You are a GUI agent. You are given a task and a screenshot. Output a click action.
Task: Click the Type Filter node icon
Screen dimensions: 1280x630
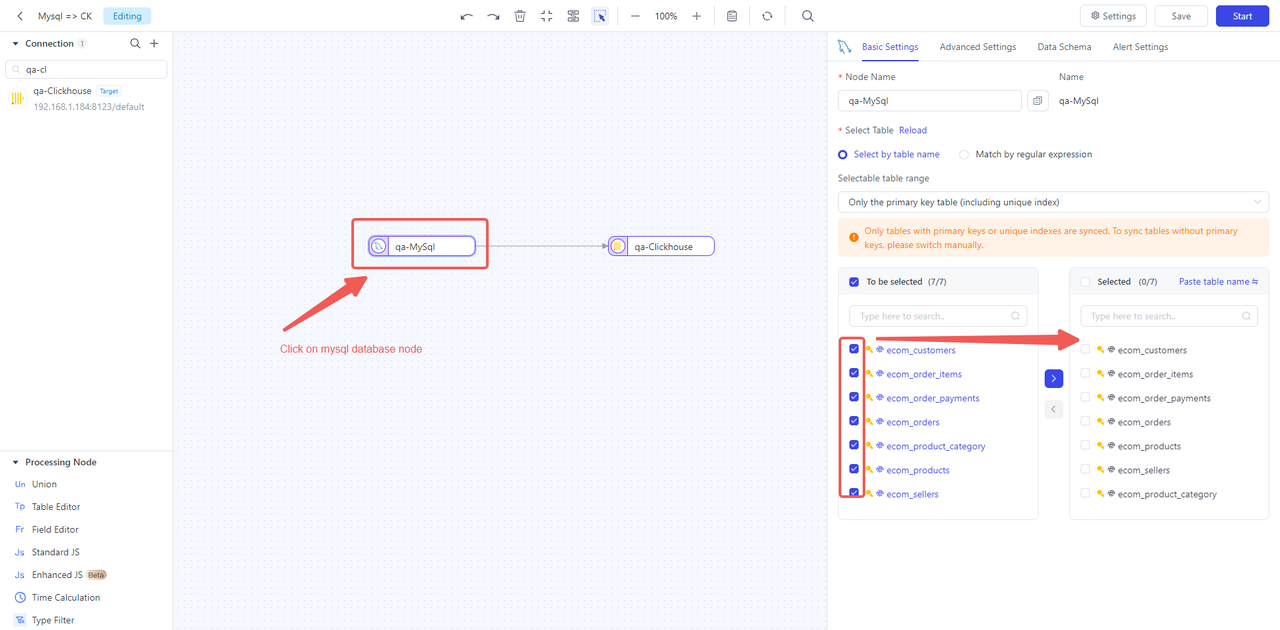point(20,620)
